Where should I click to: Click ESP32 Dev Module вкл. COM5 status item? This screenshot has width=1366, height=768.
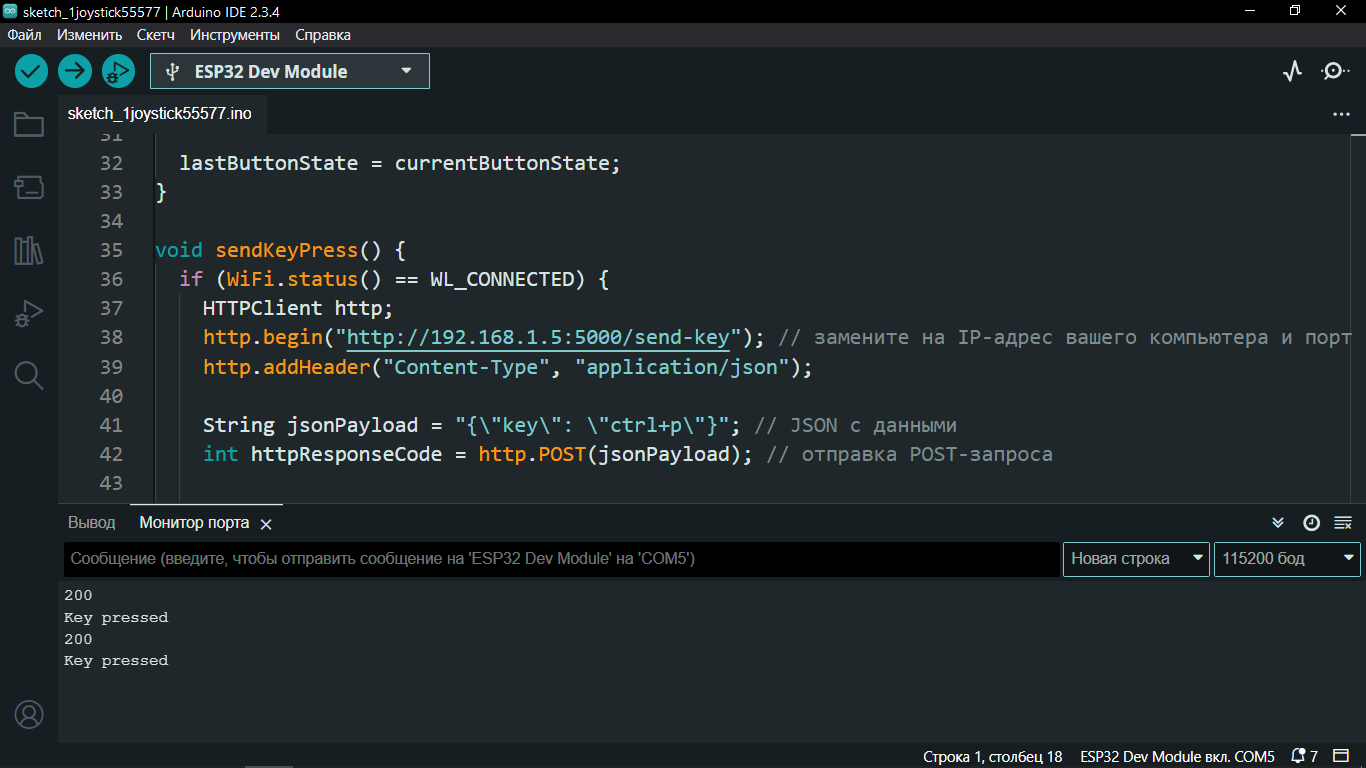1178,757
